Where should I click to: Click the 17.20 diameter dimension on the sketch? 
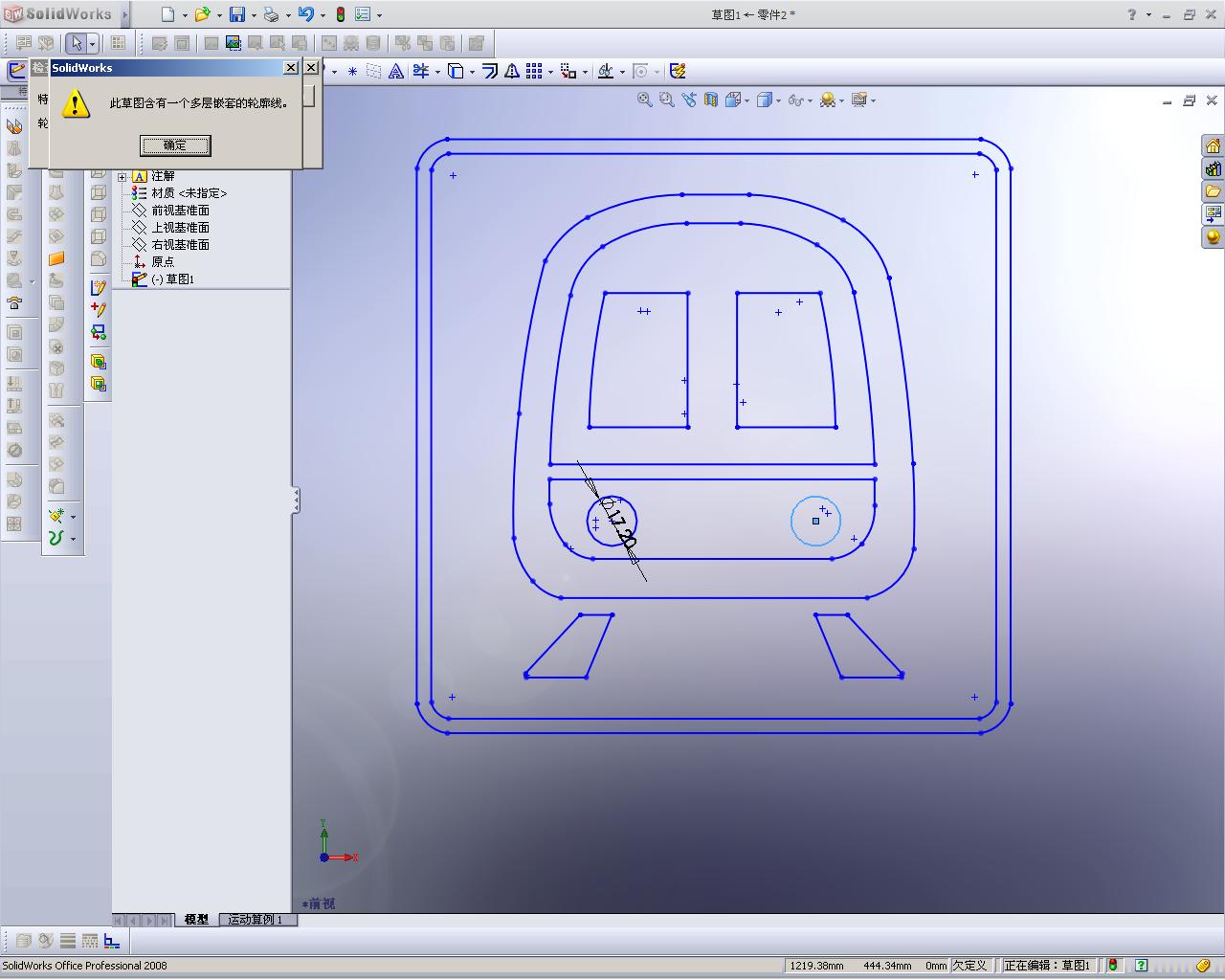click(619, 524)
